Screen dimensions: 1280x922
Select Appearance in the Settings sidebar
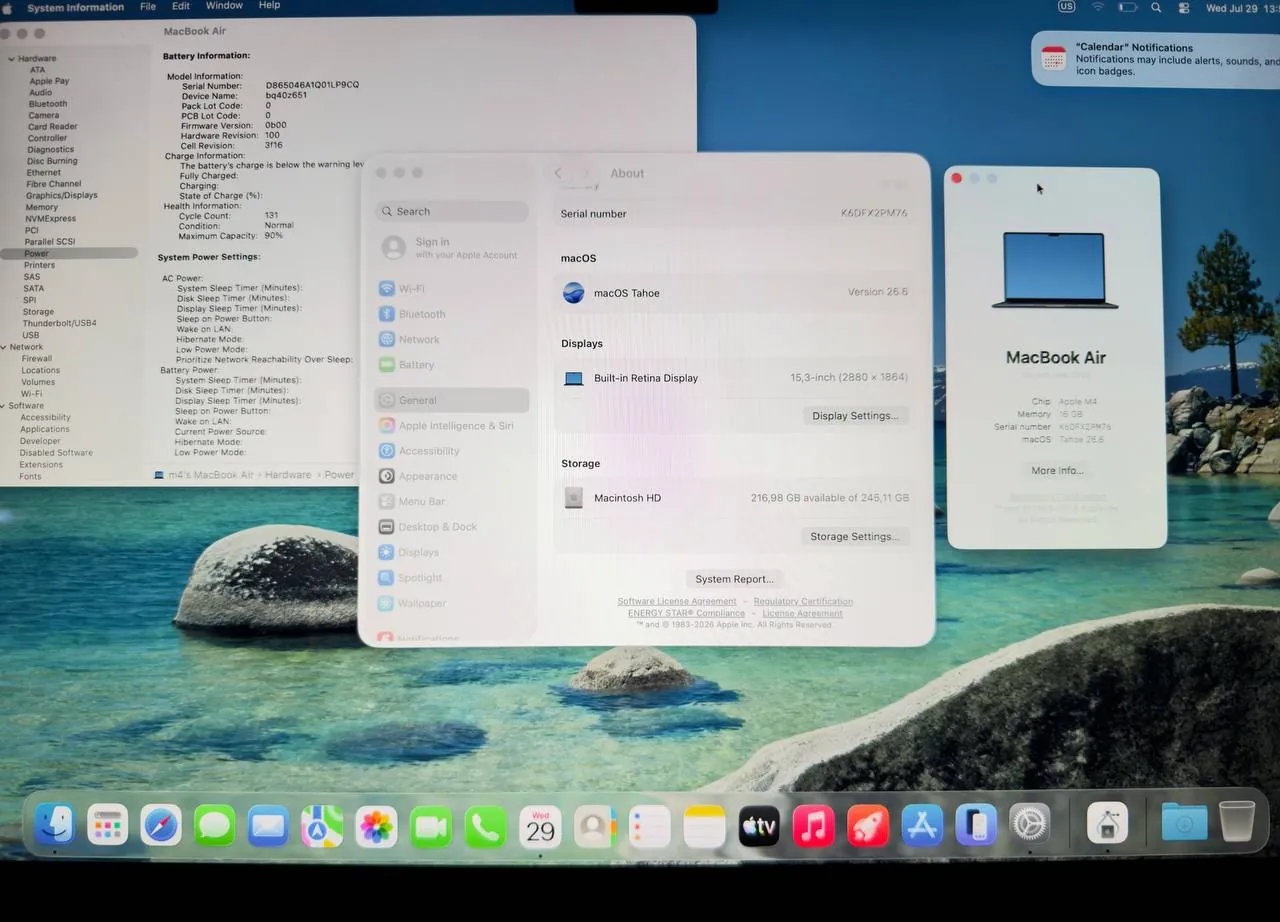[x=452, y=477]
